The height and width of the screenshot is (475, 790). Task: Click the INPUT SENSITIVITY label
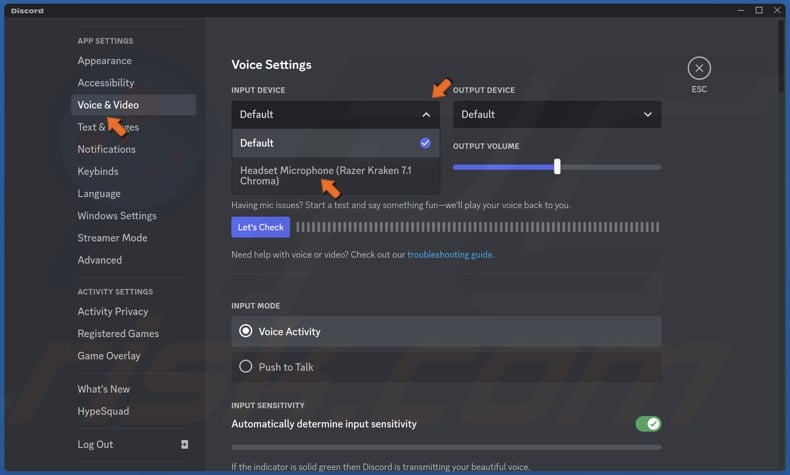(268, 405)
